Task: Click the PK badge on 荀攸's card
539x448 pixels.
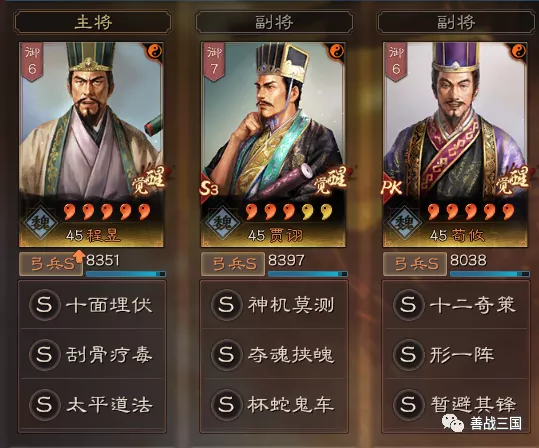Action: [x=392, y=188]
